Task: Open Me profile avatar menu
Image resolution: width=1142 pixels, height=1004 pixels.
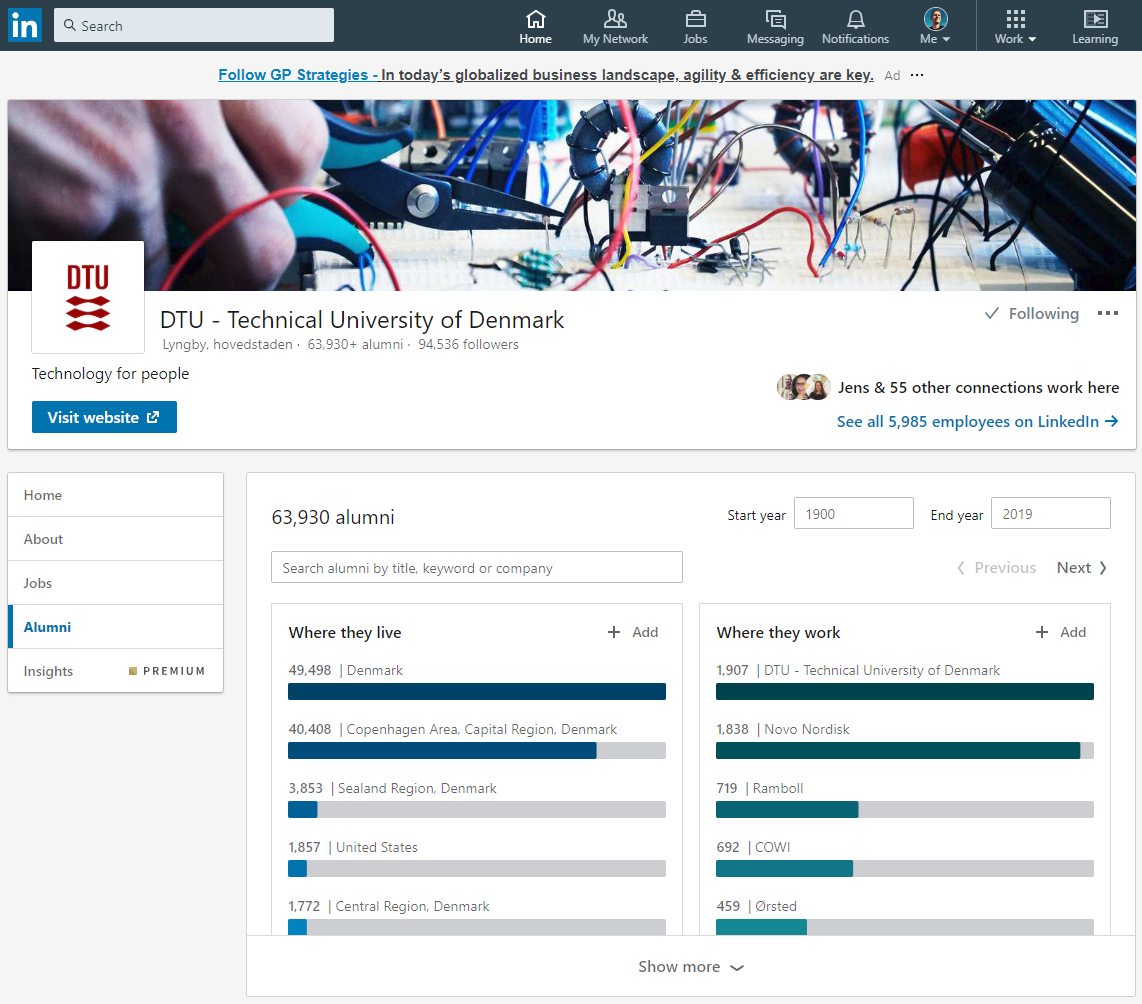Action: [x=935, y=27]
